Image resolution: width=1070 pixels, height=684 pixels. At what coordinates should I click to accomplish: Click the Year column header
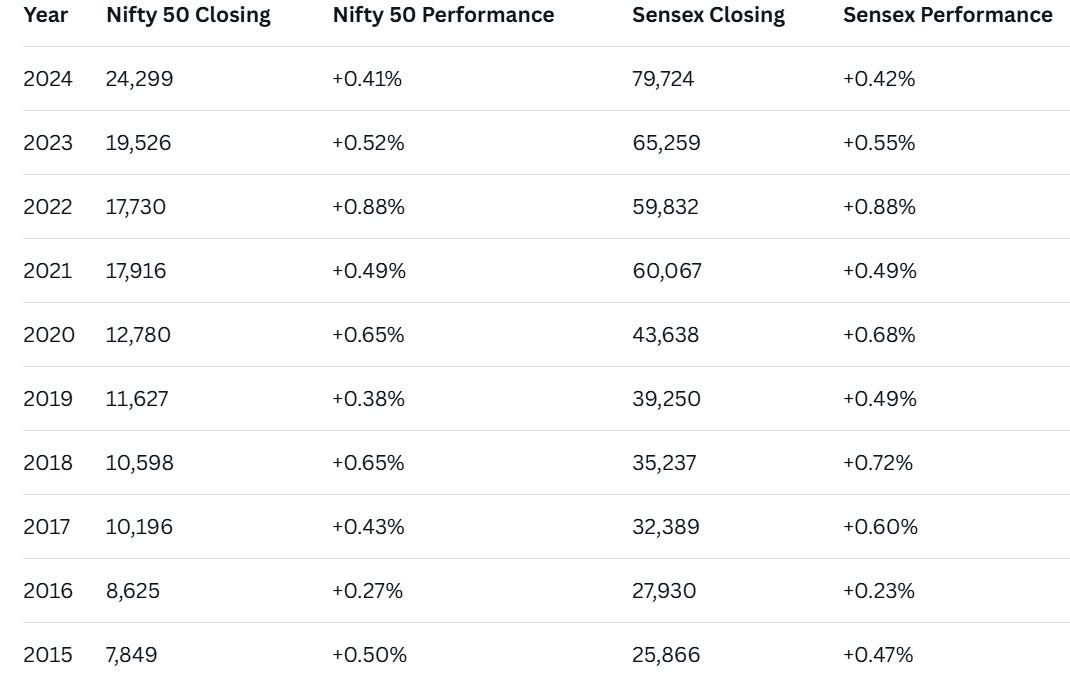tap(45, 15)
